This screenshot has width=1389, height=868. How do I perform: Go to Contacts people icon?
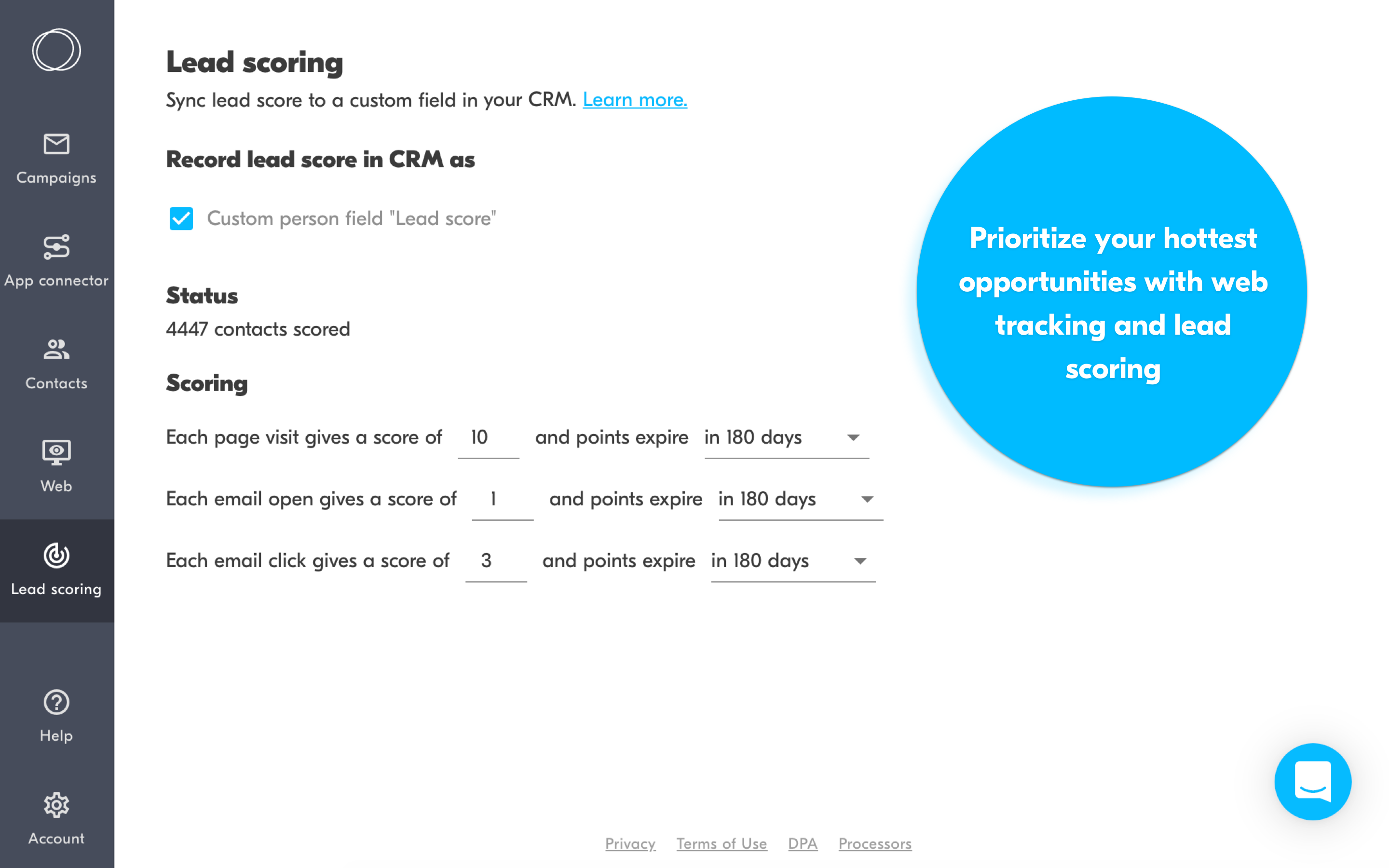[56, 349]
